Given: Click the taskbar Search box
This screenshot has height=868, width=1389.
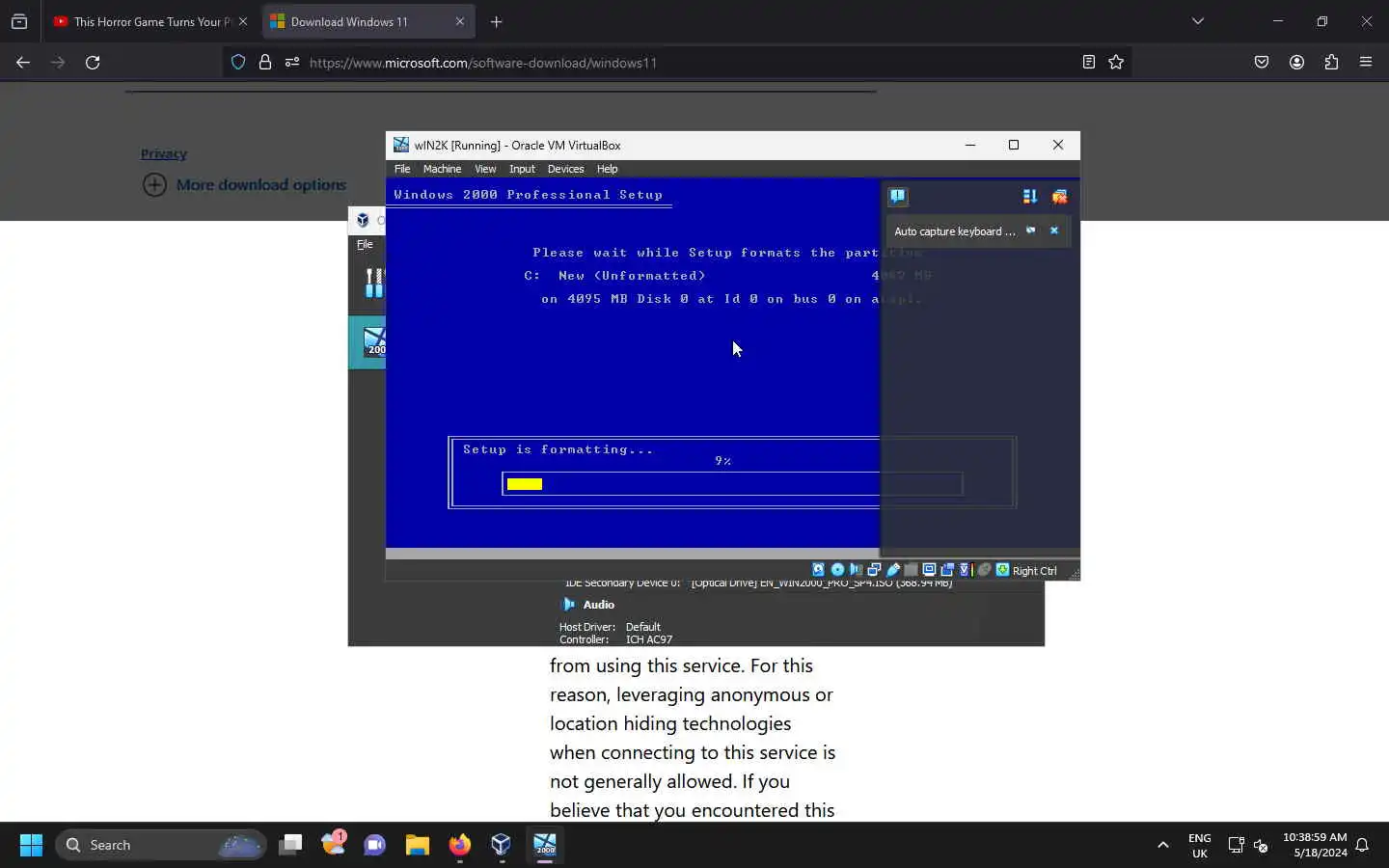Looking at the screenshot, I should click(x=160, y=845).
